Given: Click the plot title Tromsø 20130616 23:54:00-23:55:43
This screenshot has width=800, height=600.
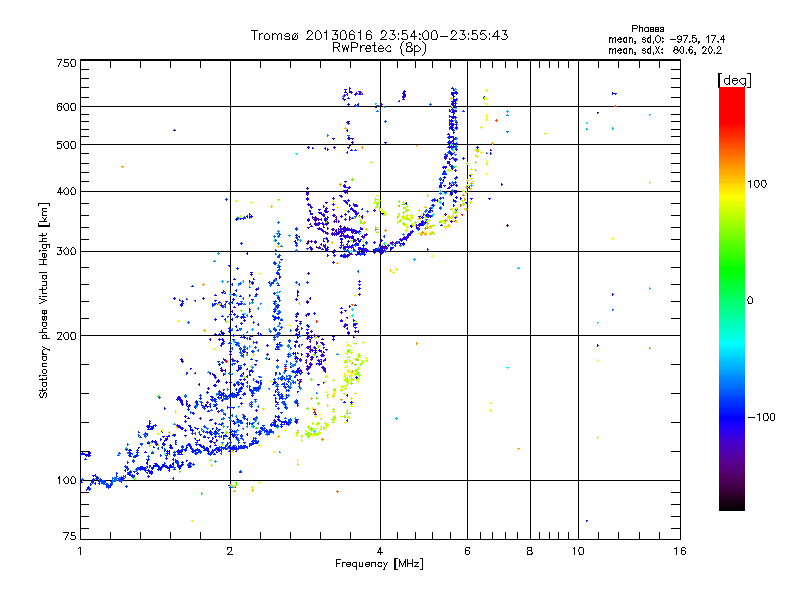Looking at the screenshot, I should click(x=380, y=35).
